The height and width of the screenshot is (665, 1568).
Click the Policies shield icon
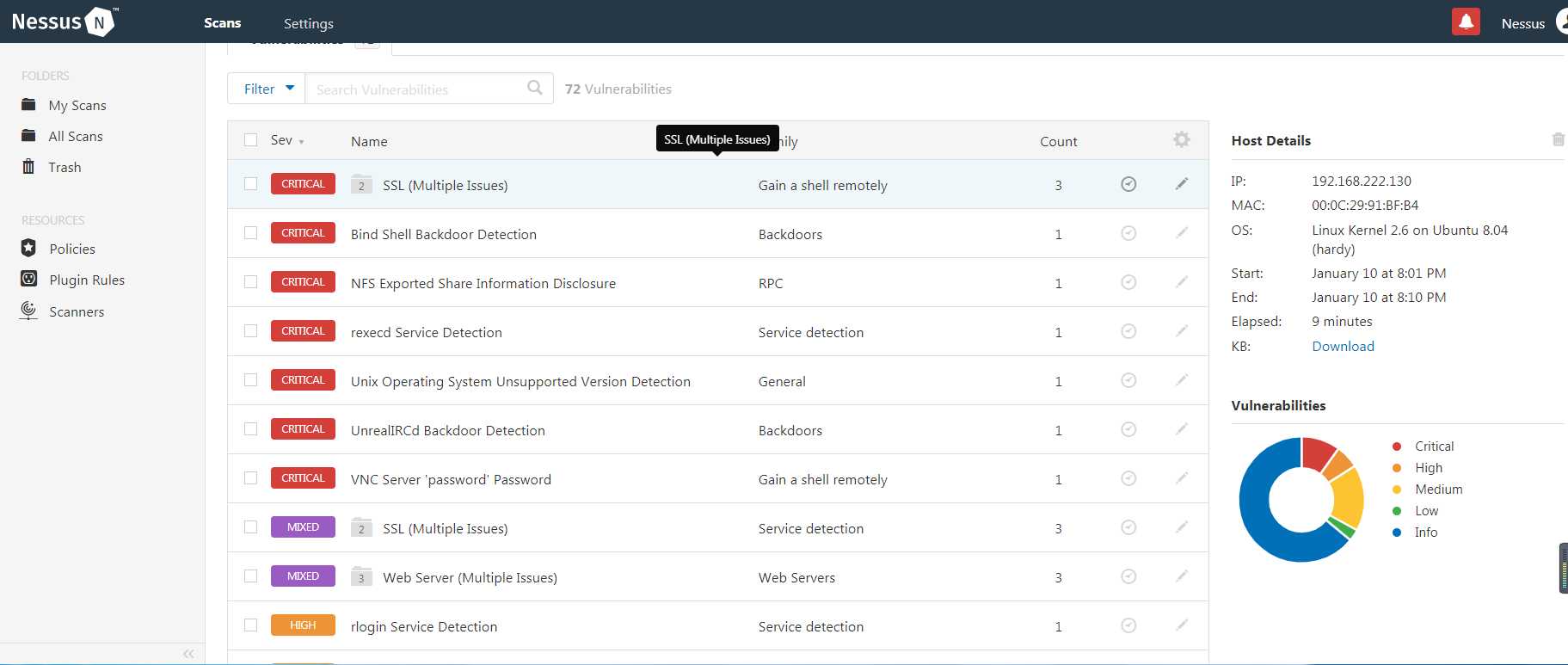[28, 248]
